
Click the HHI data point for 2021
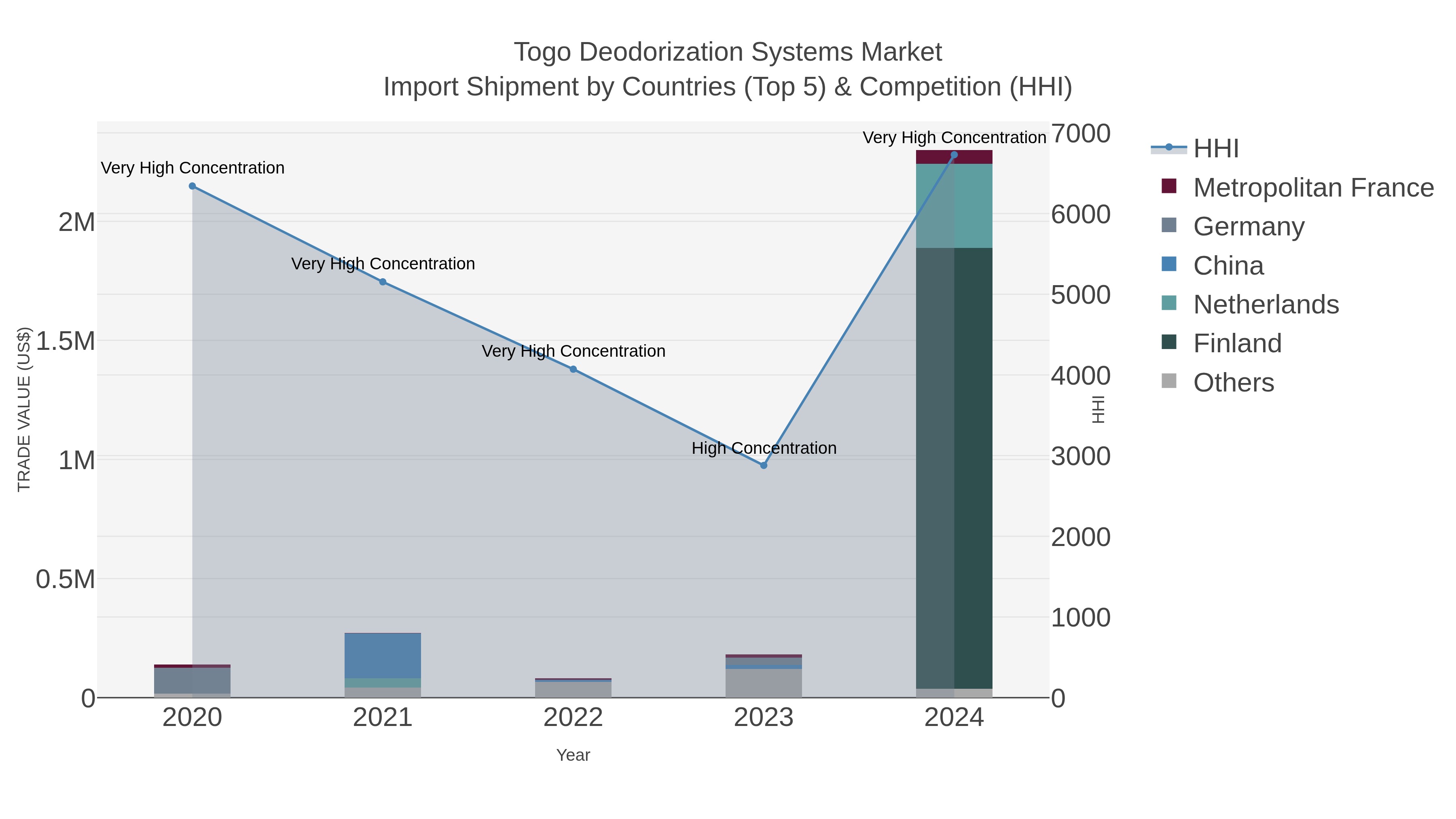click(x=383, y=282)
